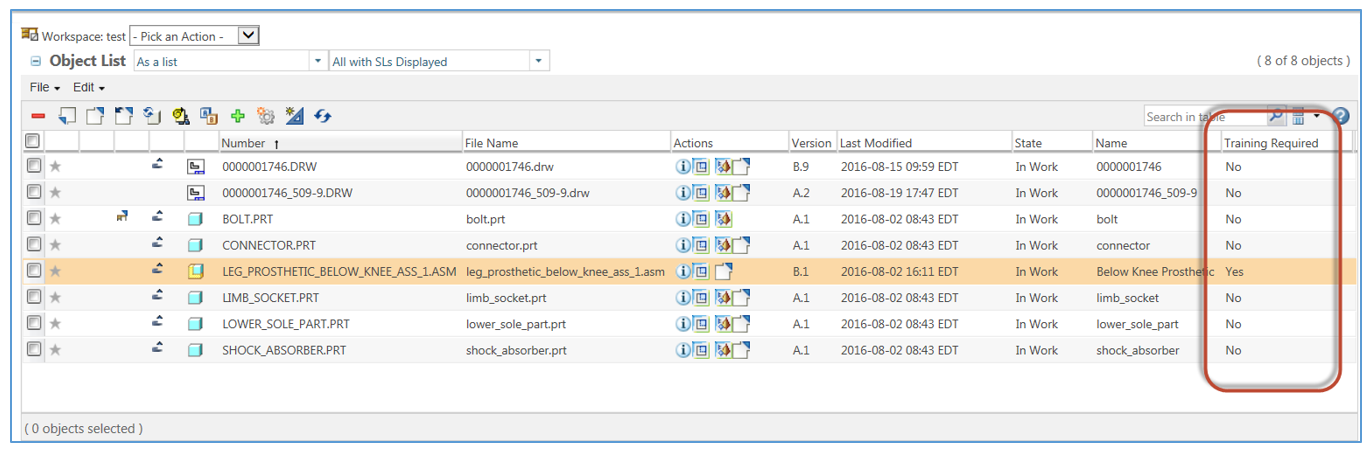The height and width of the screenshot is (451, 1369).
Task: Toggle favorite star for 0000001746.DRW row
Action: 56,166
